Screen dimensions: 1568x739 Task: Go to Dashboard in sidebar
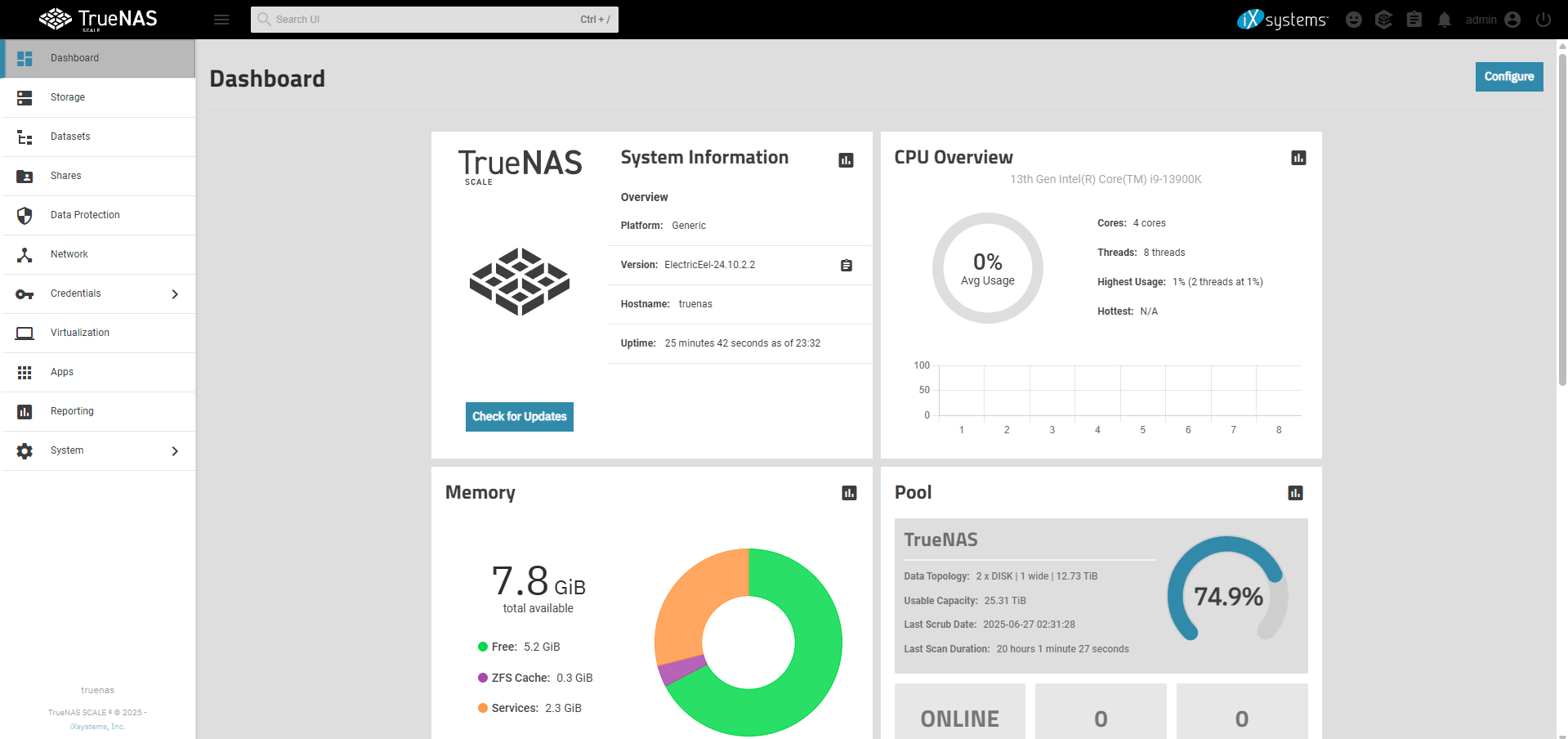[98, 58]
